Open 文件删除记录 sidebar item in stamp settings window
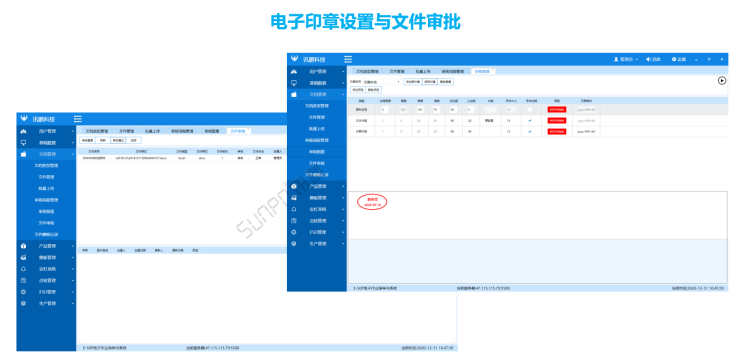This screenshot has width=750, height=363. 317,175
